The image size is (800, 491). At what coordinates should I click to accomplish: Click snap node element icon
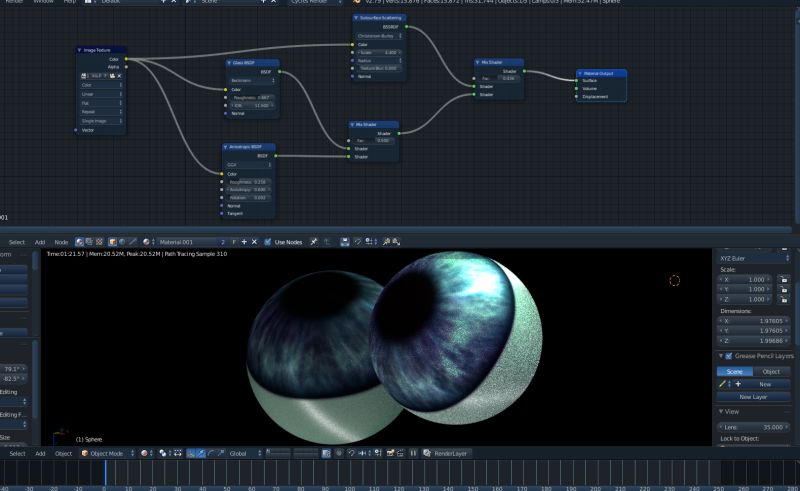click(370, 242)
